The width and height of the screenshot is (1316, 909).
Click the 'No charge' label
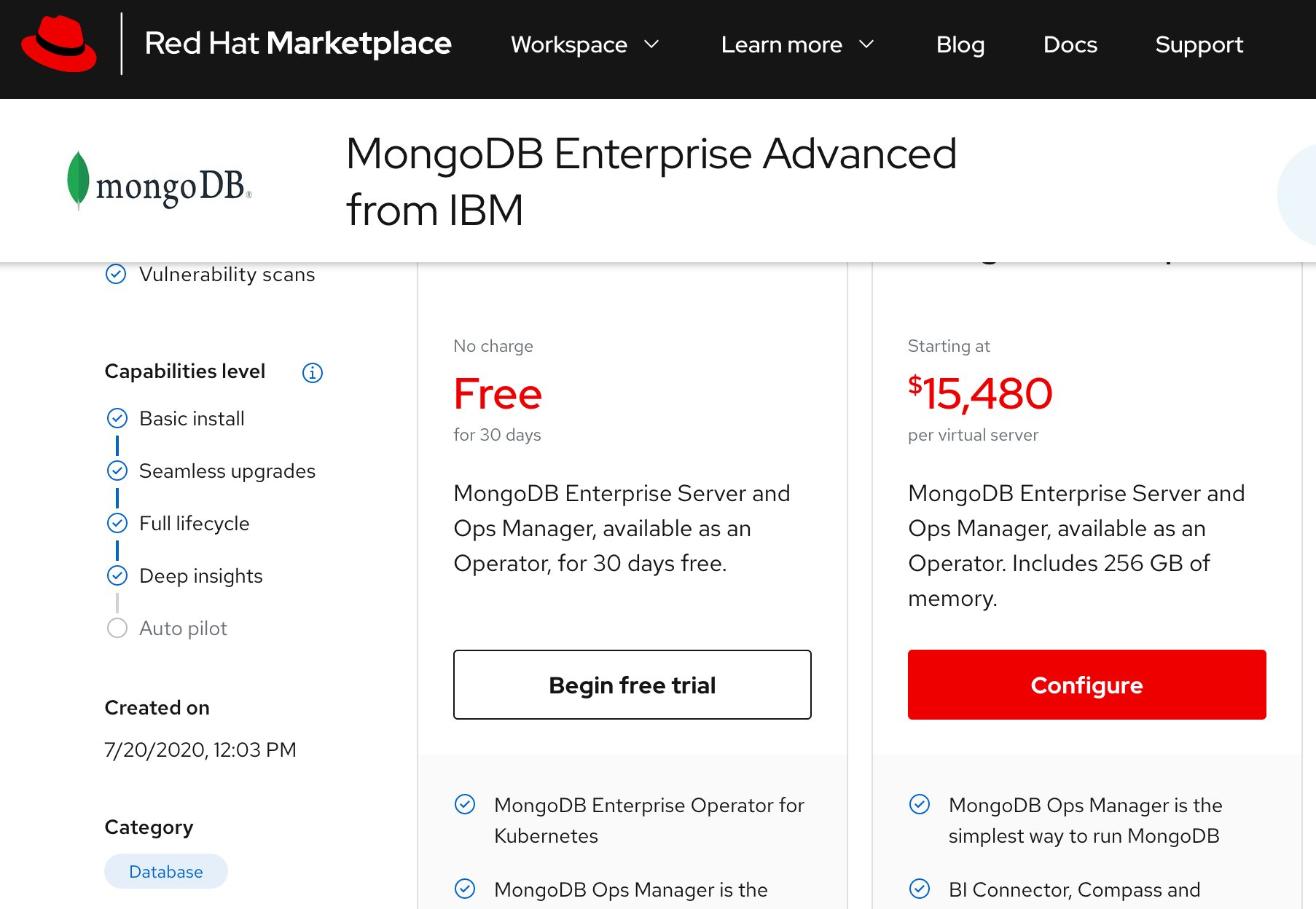493,346
